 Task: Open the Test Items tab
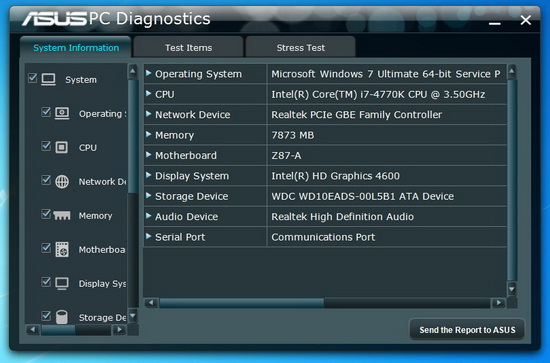point(188,47)
